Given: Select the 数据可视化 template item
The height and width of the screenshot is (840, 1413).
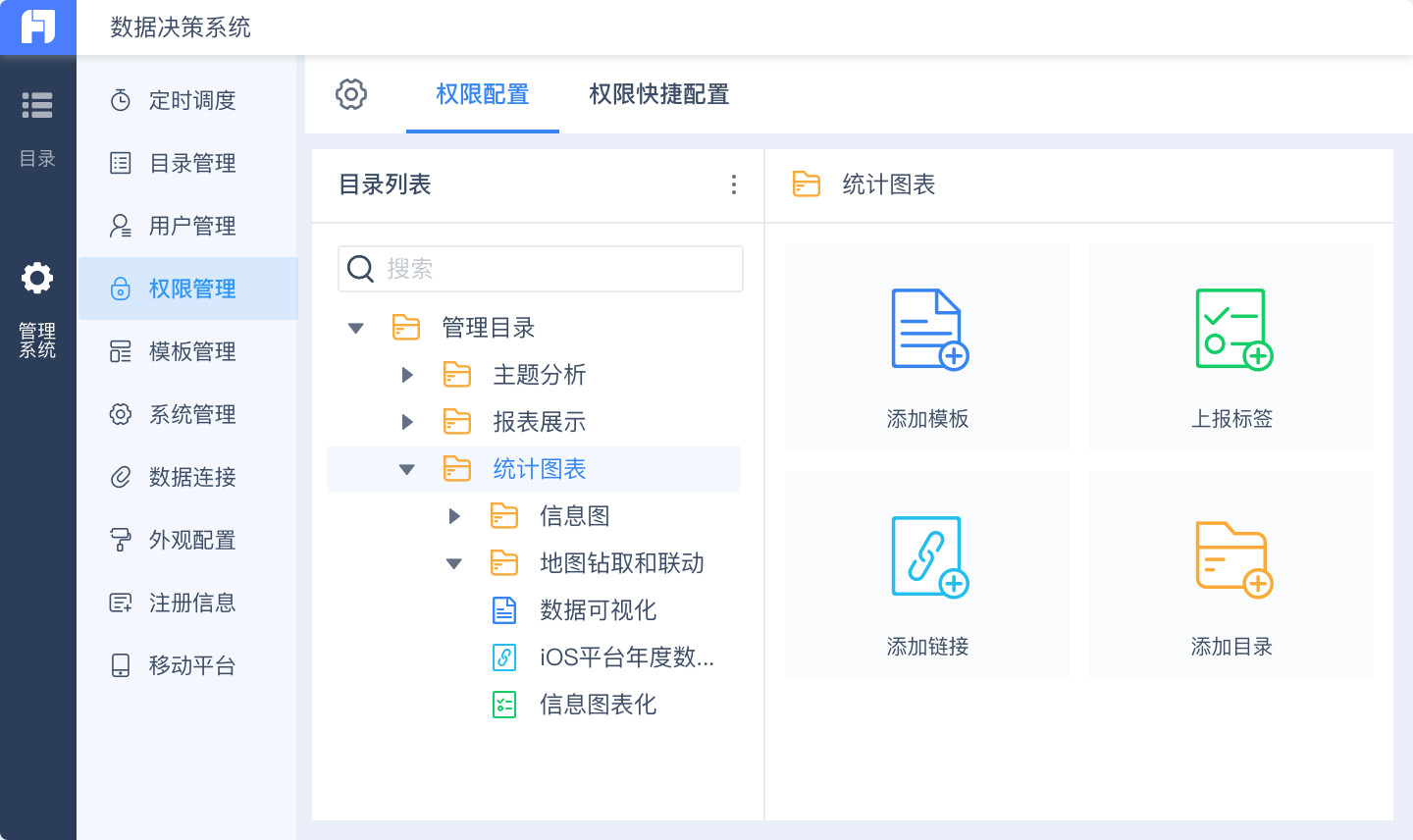Looking at the screenshot, I should tap(598, 610).
